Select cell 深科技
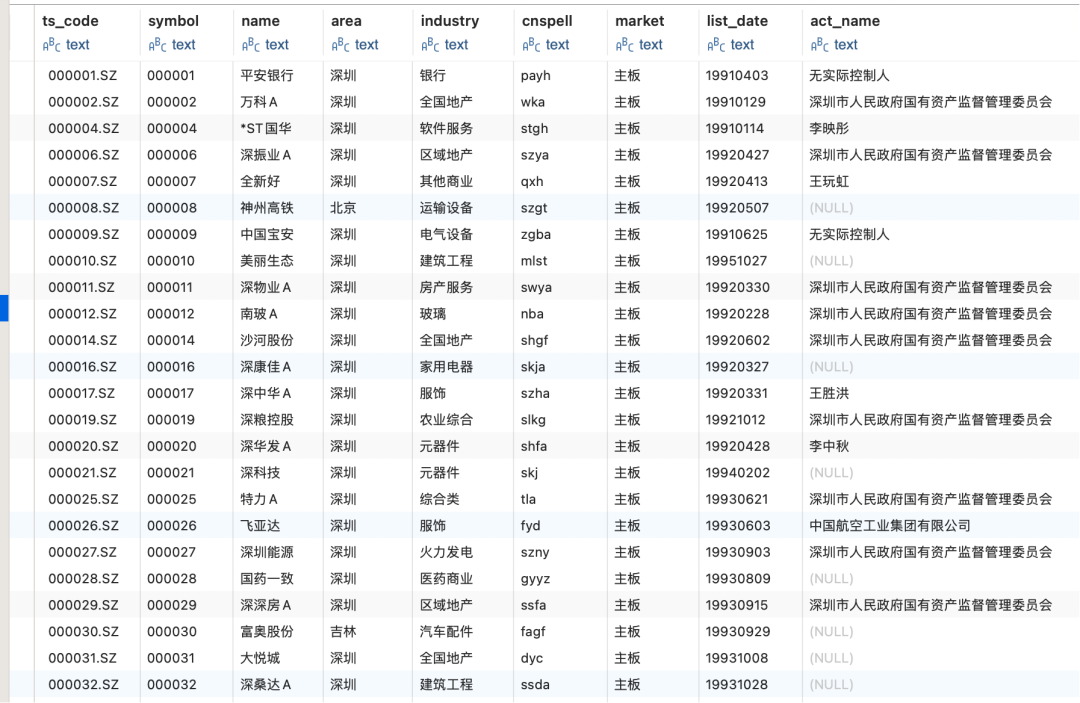 click(260, 473)
